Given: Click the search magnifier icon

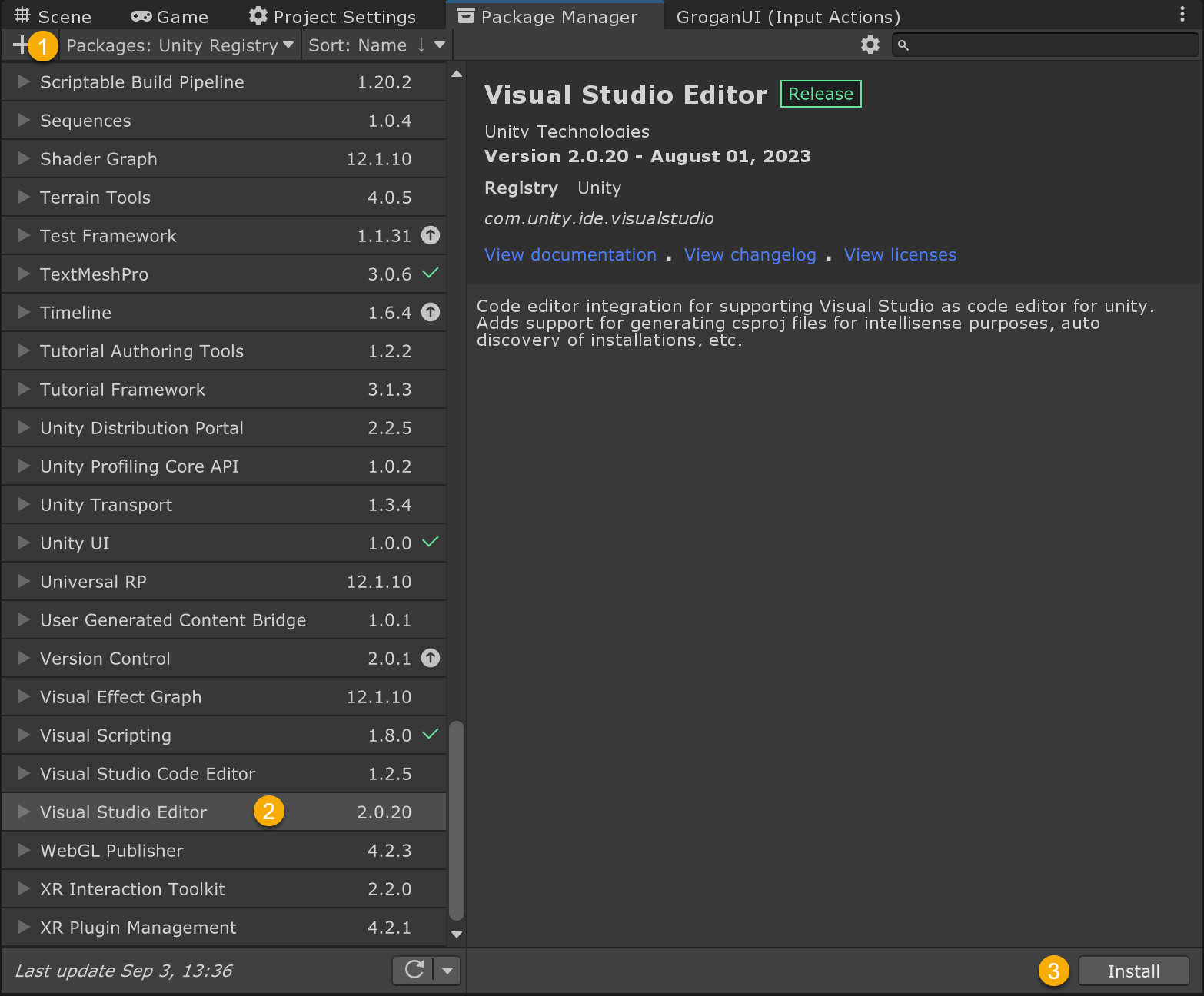Looking at the screenshot, I should [x=903, y=45].
